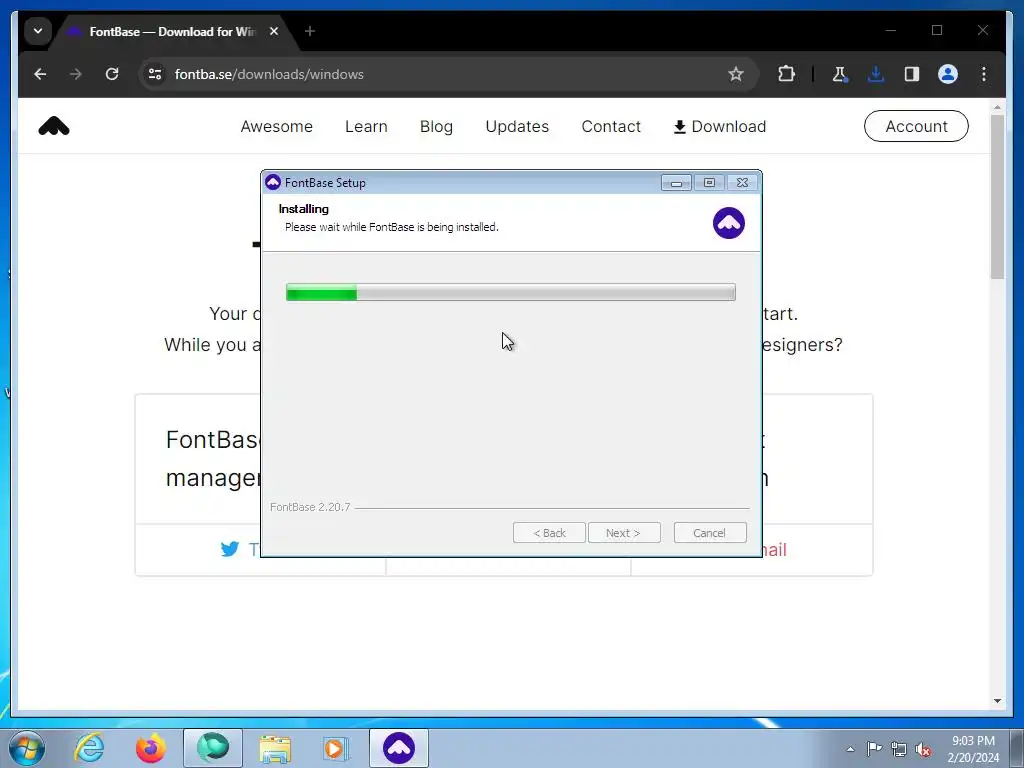Open Updates page in site menu

pyautogui.click(x=517, y=127)
